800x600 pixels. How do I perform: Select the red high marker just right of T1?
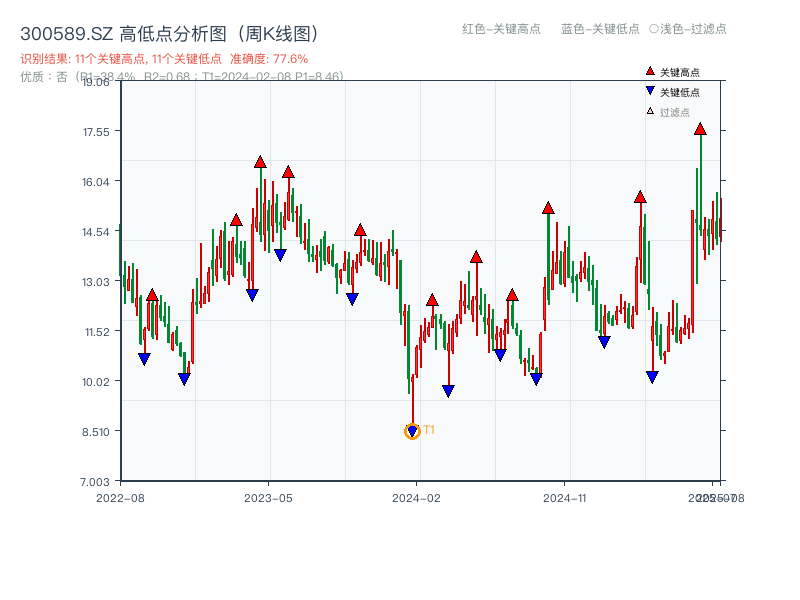click(432, 300)
